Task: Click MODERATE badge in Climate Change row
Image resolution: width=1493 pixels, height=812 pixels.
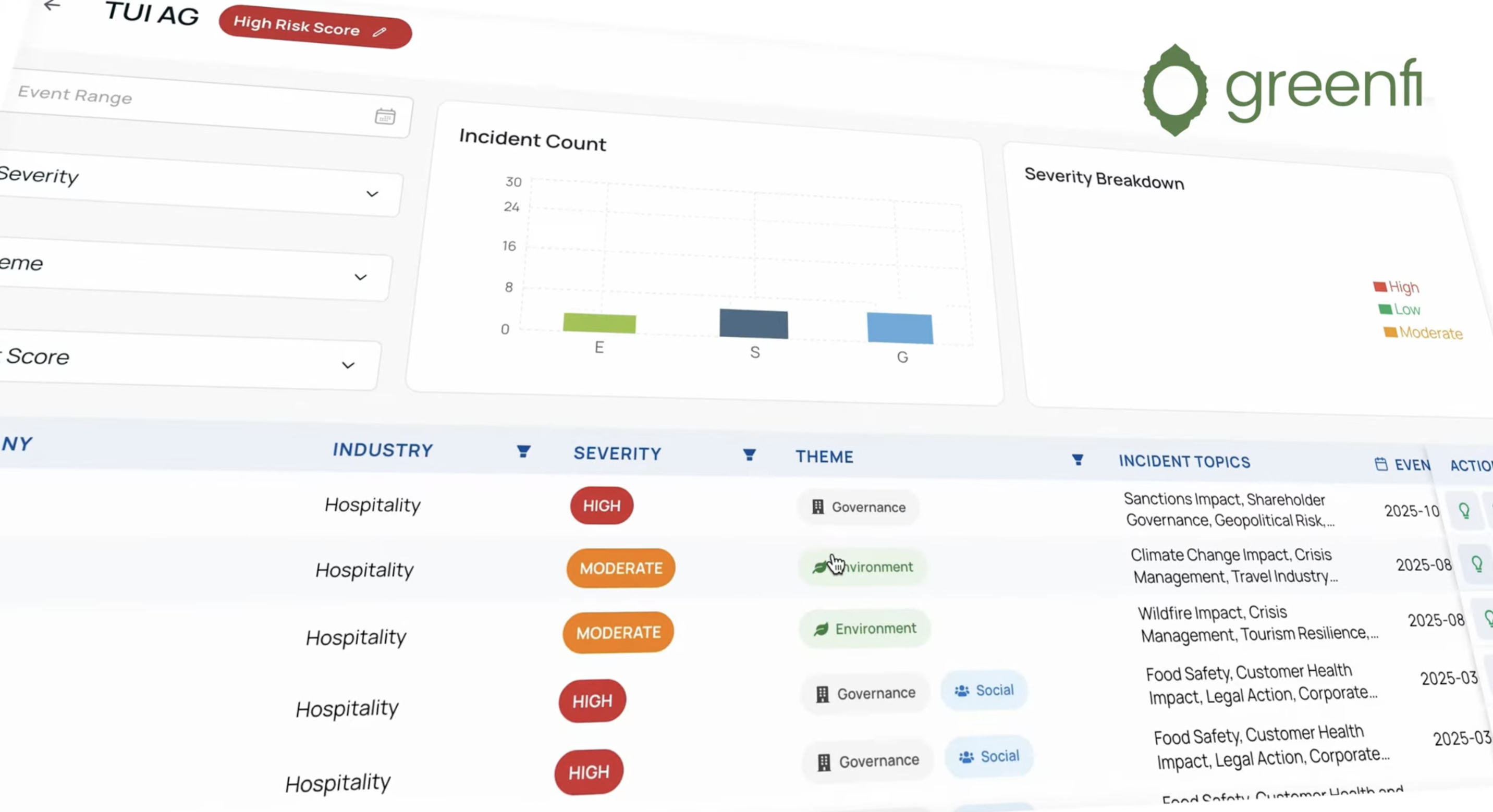Action: 621,568
